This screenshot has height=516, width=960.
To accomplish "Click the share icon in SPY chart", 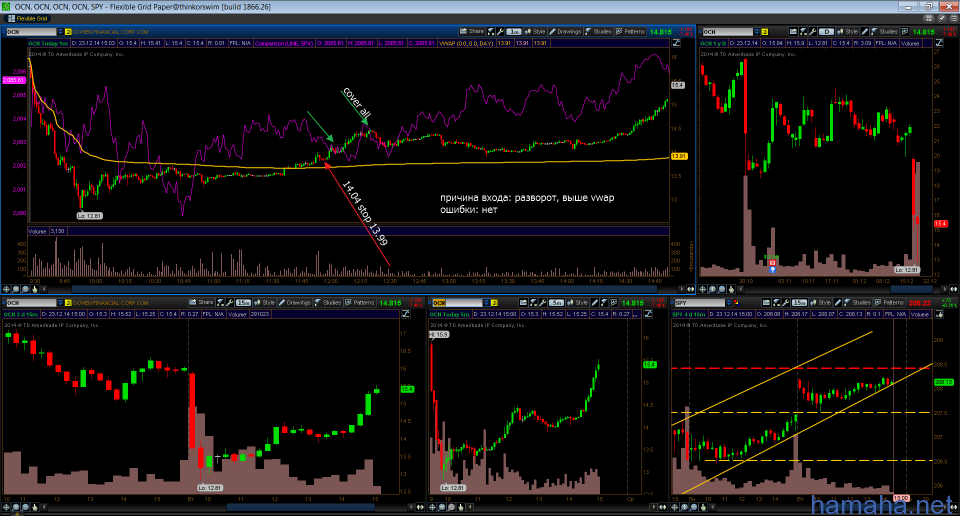I will pos(766,302).
